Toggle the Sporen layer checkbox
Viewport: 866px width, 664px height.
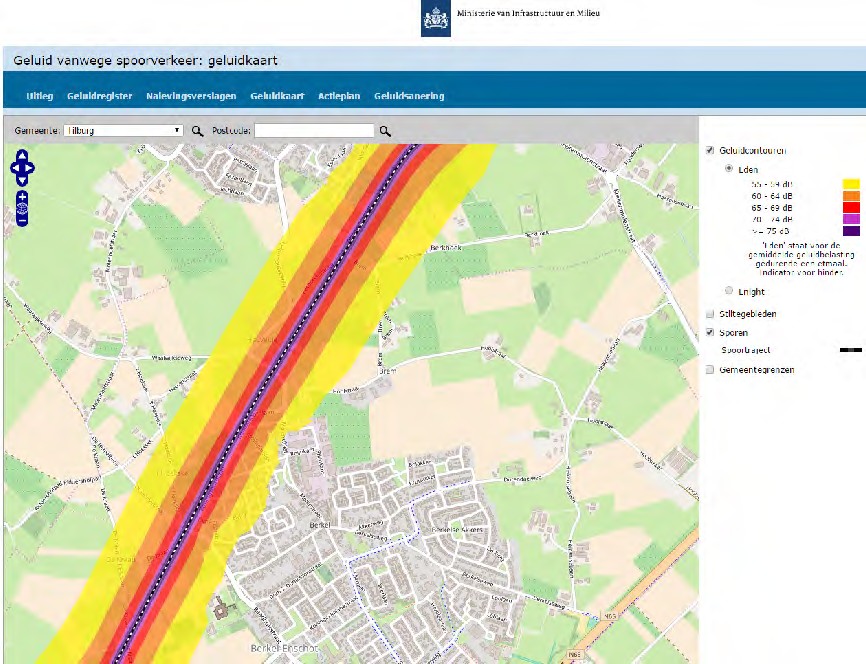coord(710,332)
